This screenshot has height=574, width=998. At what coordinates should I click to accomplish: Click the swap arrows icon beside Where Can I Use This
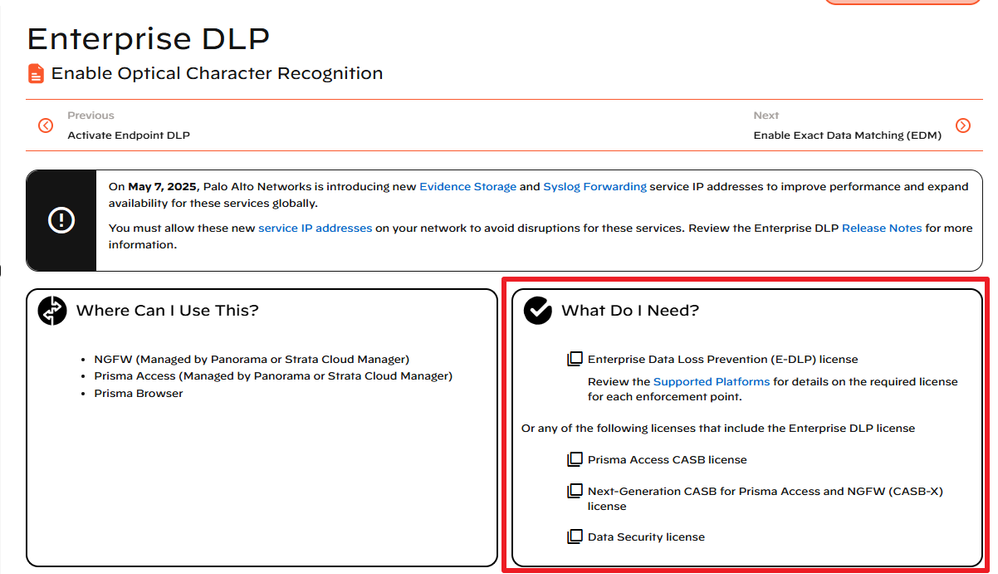click(52, 311)
